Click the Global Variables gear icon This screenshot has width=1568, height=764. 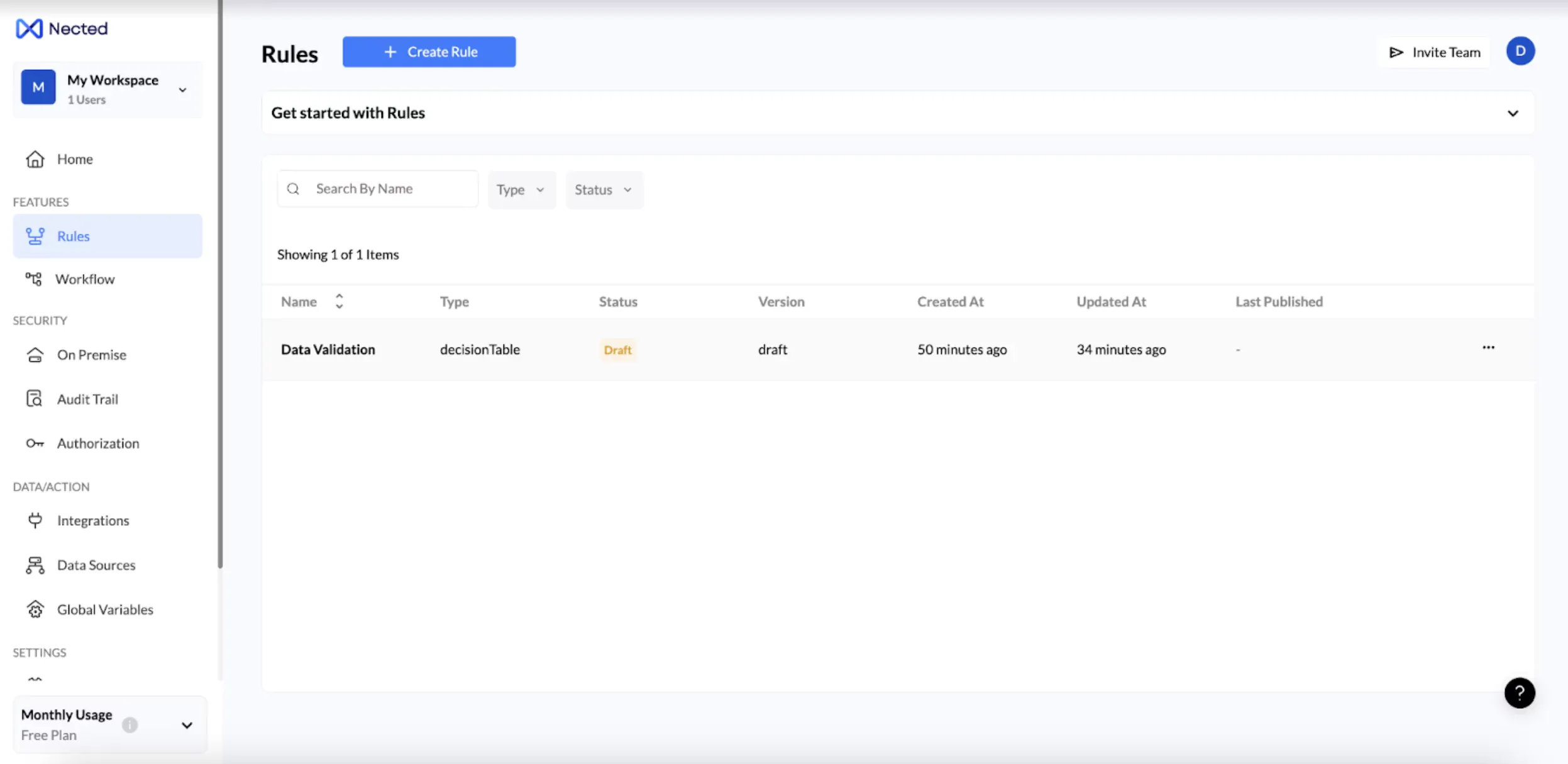35,609
